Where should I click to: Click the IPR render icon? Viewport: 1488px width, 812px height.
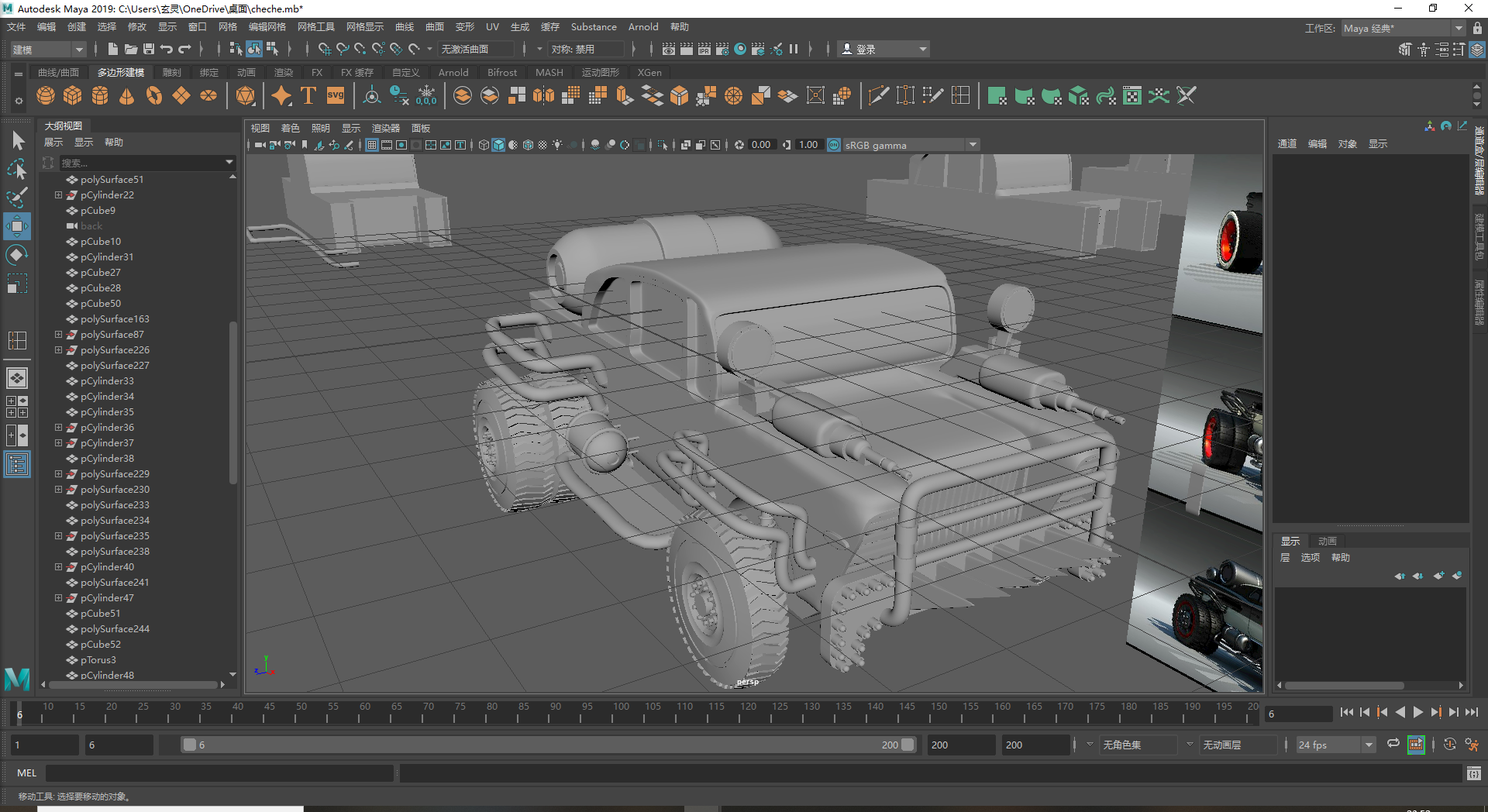[704, 49]
